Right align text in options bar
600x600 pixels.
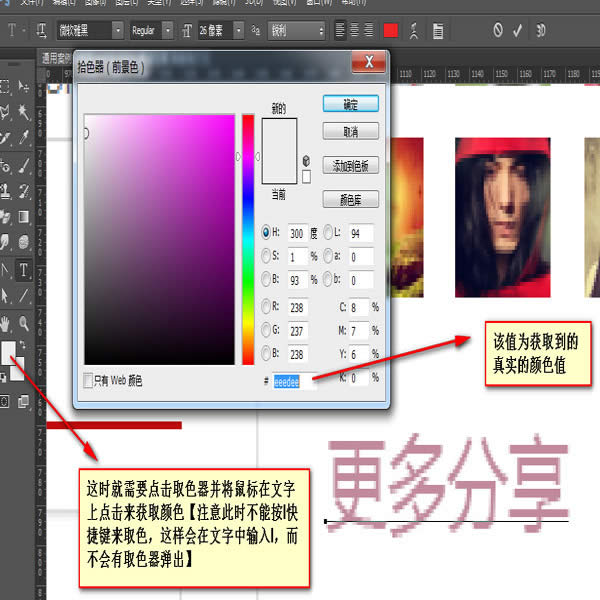[369, 30]
